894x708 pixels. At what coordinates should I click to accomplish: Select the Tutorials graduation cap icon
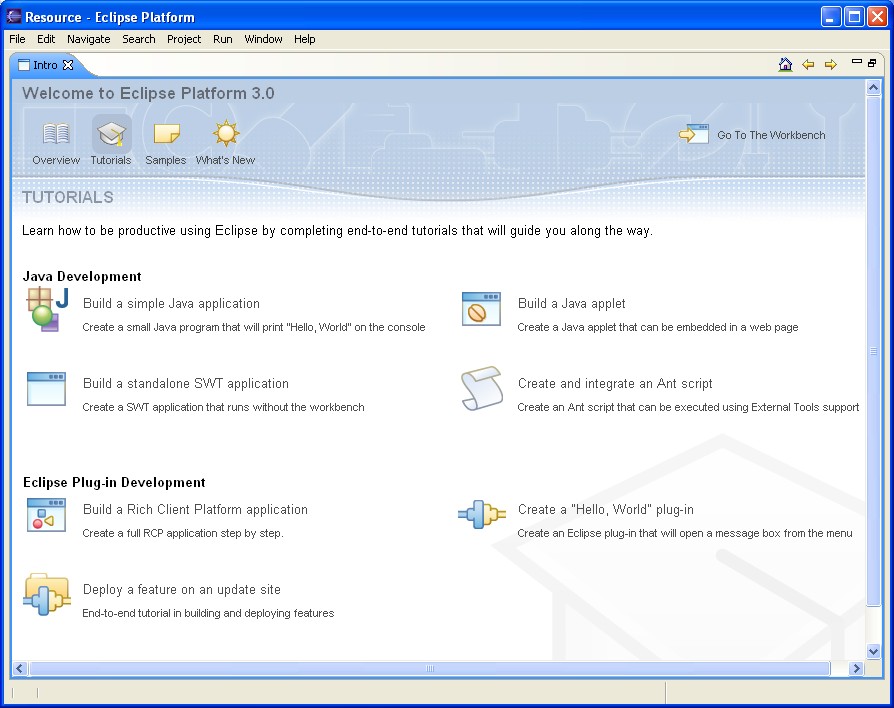click(x=111, y=134)
